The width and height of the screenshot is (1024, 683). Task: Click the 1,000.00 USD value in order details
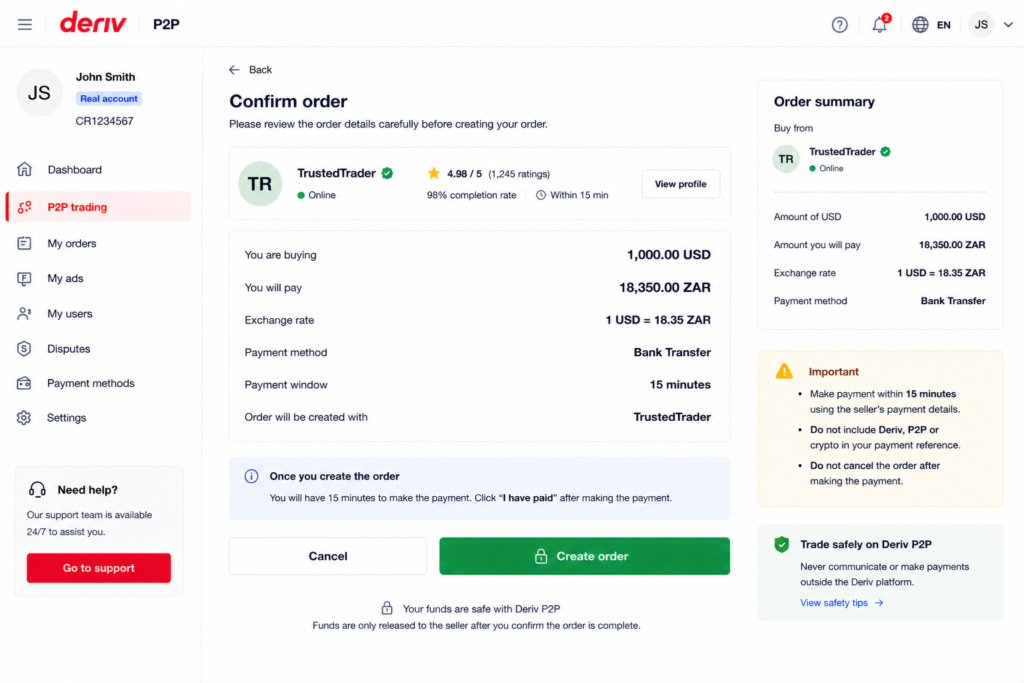tap(669, 255)
